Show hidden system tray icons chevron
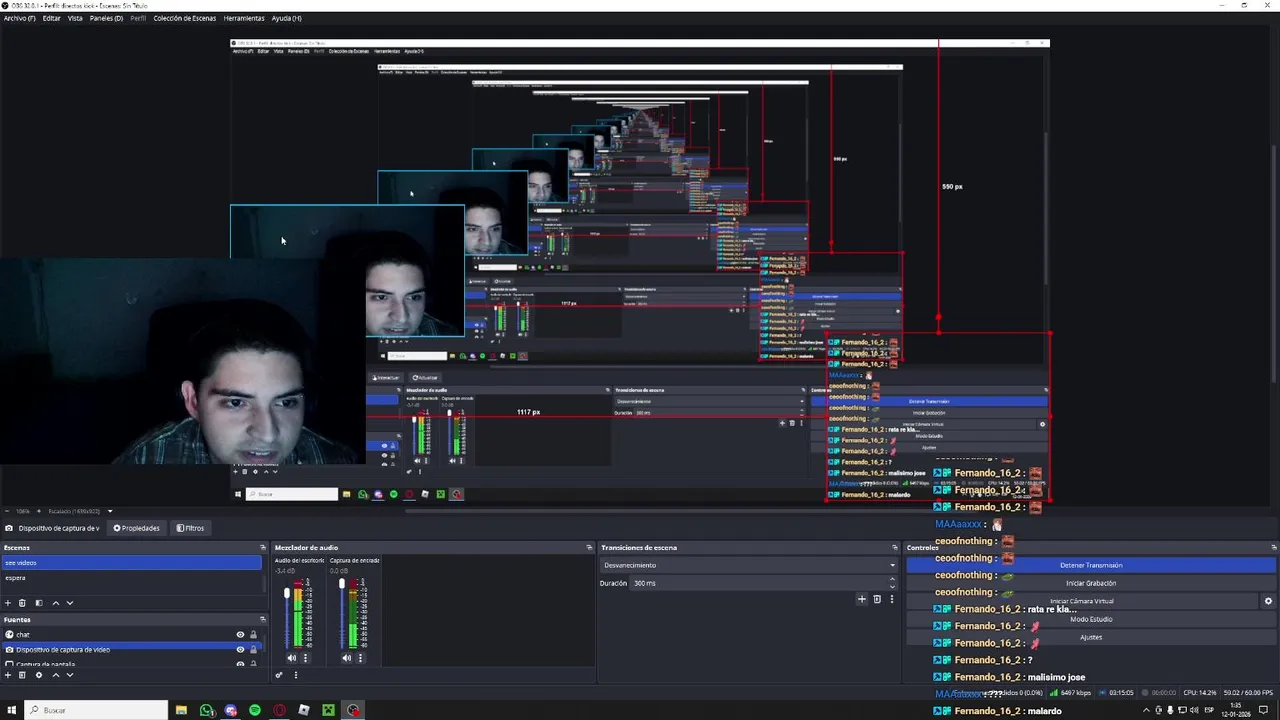 [x=1146, y=710]
